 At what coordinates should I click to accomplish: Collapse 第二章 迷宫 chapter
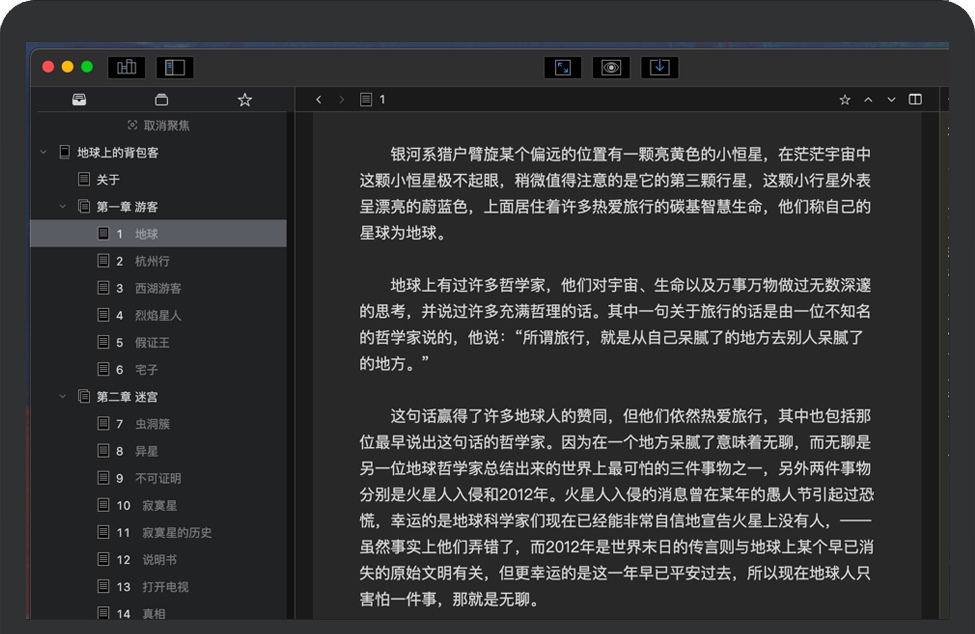click(62, 397)
